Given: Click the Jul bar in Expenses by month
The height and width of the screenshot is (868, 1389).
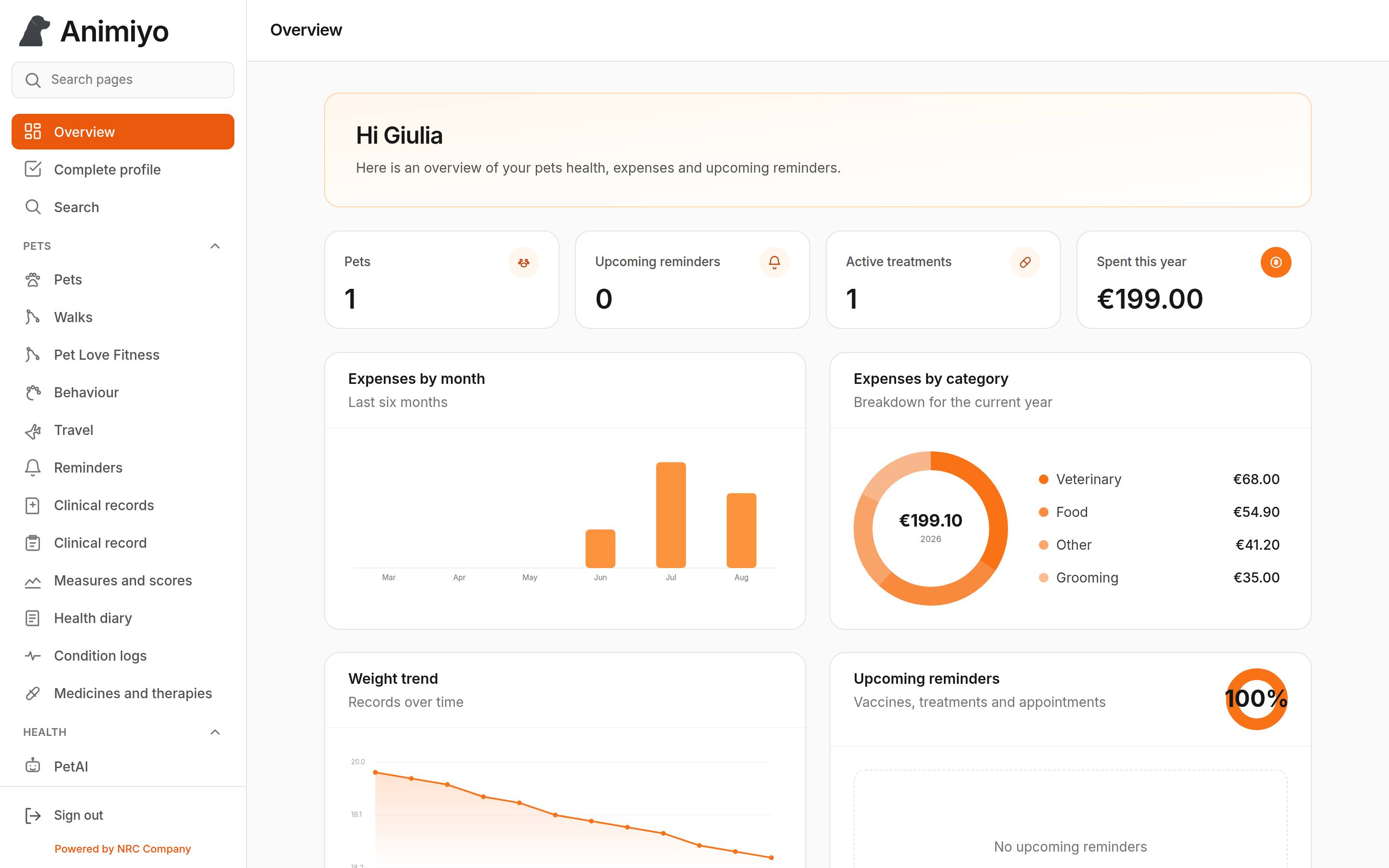Looking at the screenshot, I should [x=671, y=515].
